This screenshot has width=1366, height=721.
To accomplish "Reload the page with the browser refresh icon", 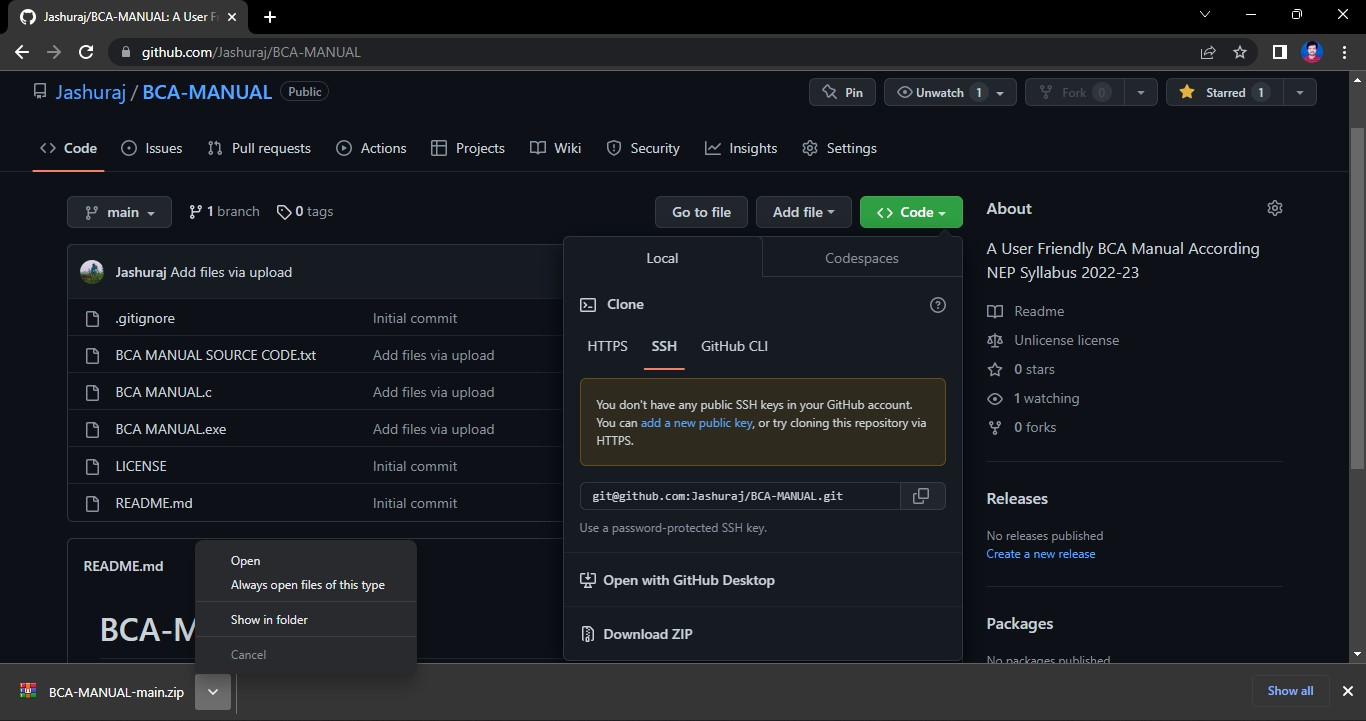I will click(x=86, y=52).
